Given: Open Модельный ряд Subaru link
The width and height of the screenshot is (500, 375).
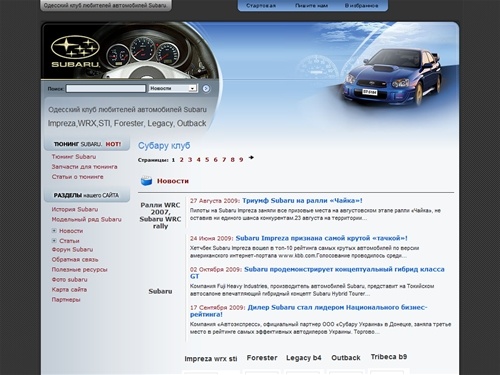Looking at the screenshot, I should pyautogui.click(x=86, y=219).
